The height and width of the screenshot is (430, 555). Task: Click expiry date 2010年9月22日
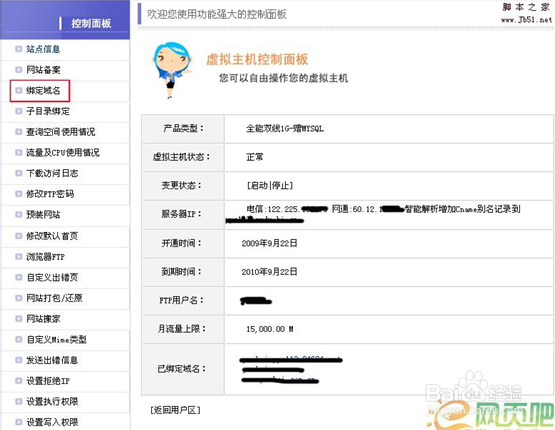(x=269, y=272)
